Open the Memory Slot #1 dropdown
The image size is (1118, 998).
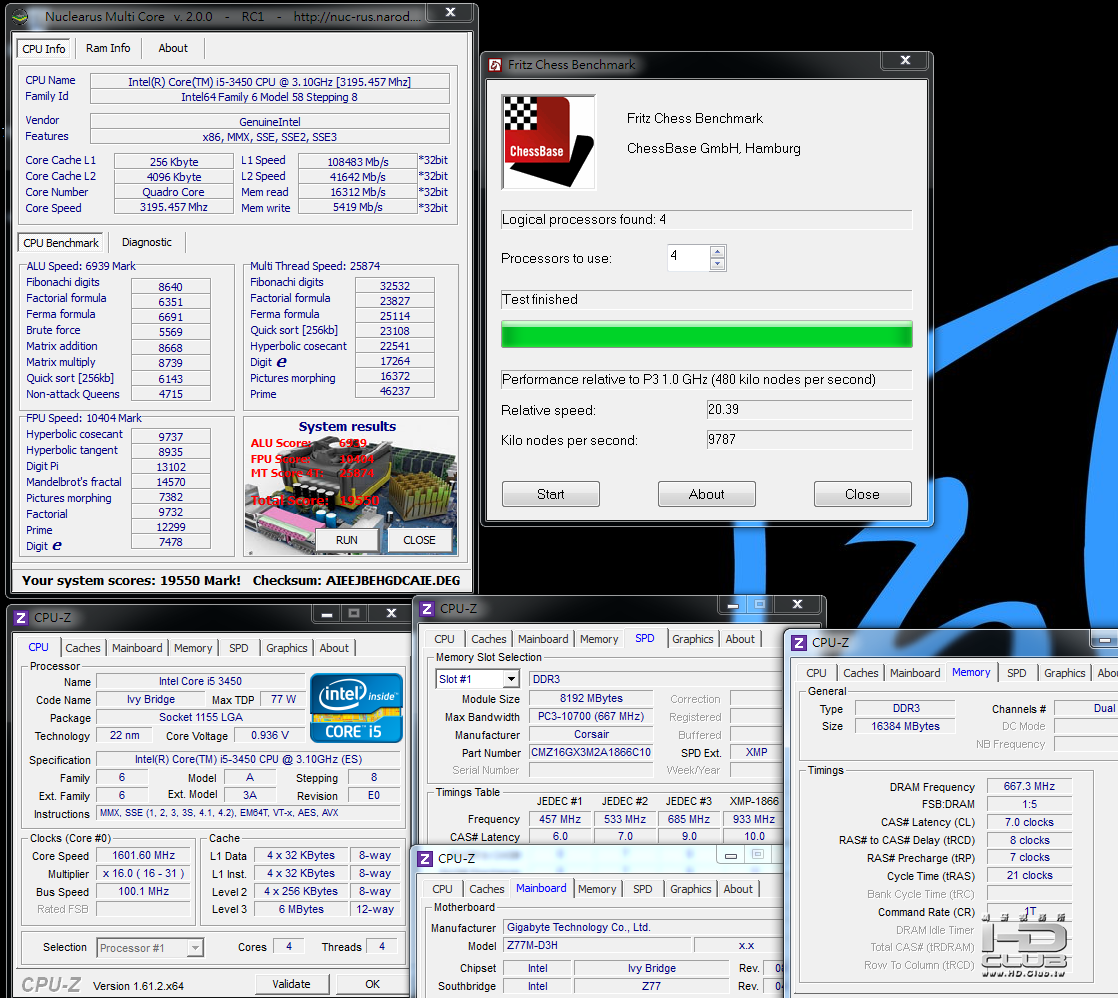(x=511, y=679)
